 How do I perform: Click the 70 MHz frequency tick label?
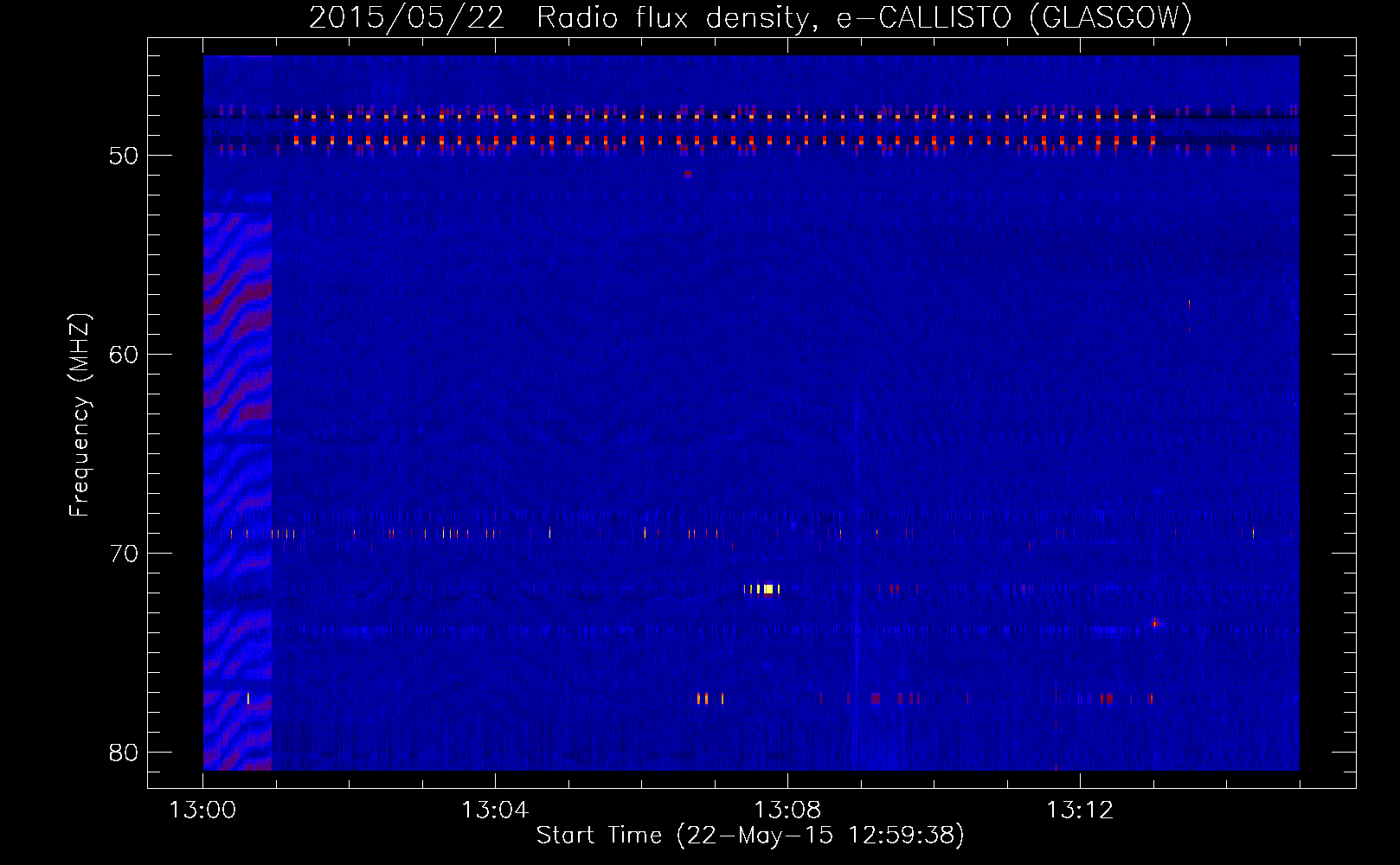tap(124, 554)
